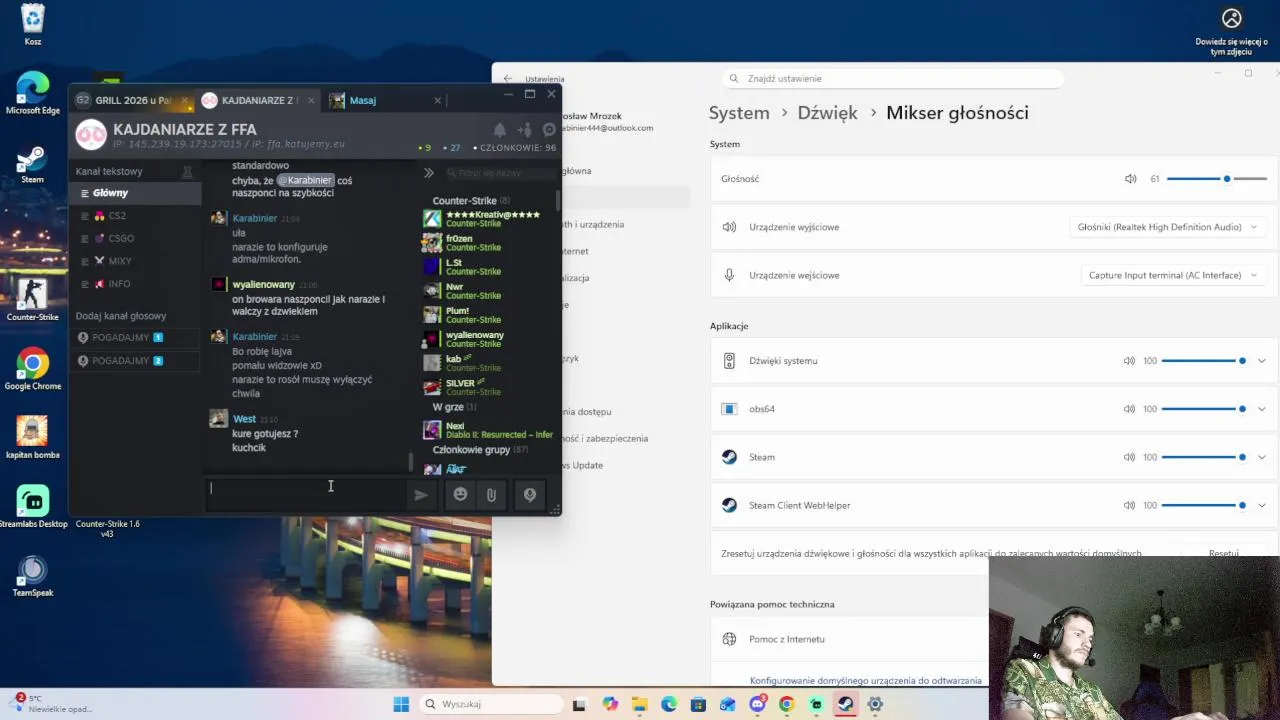Adjust Dźwięki systemu volume slider
This screenshot has height=720, width=1280.
(x=1204, y=361)
